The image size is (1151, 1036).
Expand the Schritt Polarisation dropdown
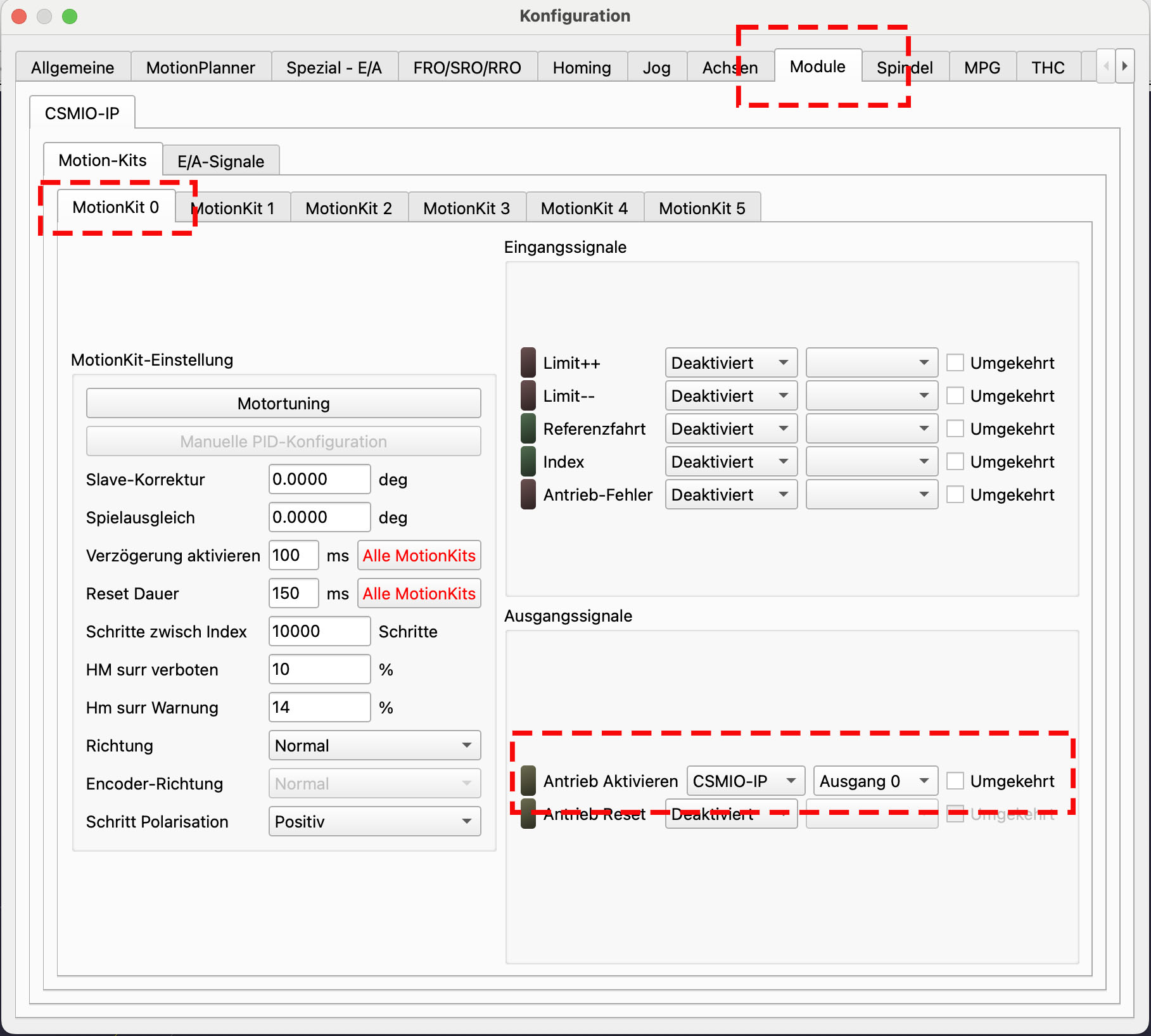click(374, 821)
